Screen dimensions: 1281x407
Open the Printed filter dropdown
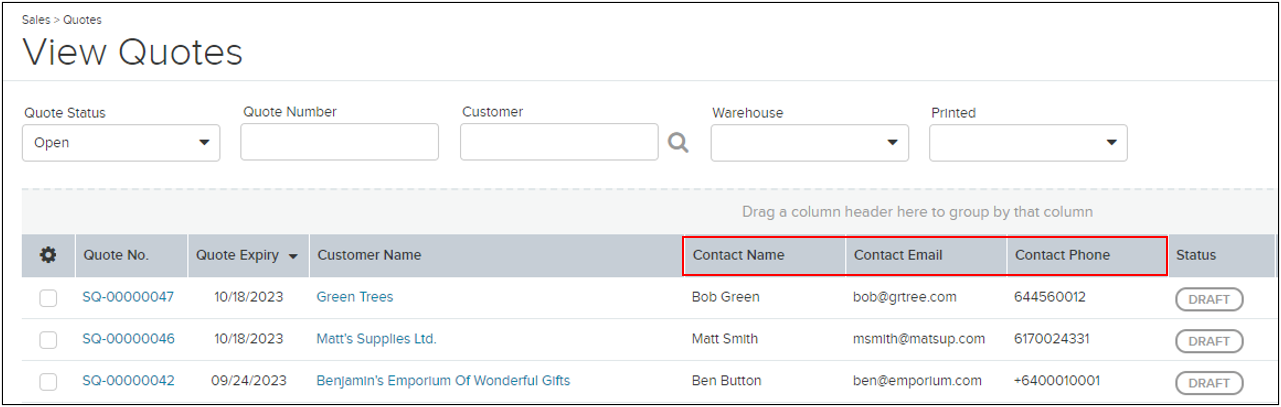[1028, 143]
